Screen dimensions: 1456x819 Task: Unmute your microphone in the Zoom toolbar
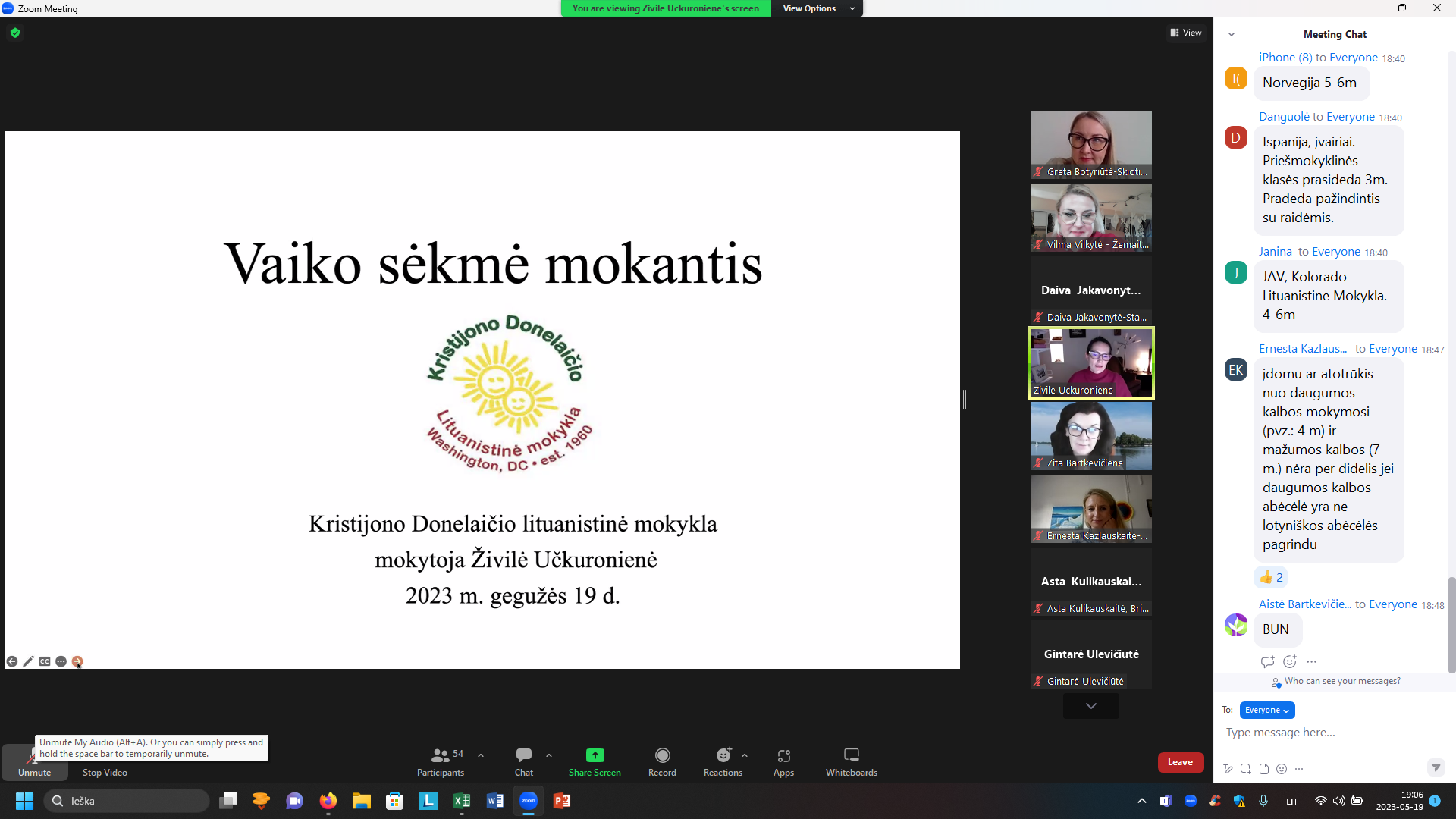pyautogui.click(x=34, y=762)
